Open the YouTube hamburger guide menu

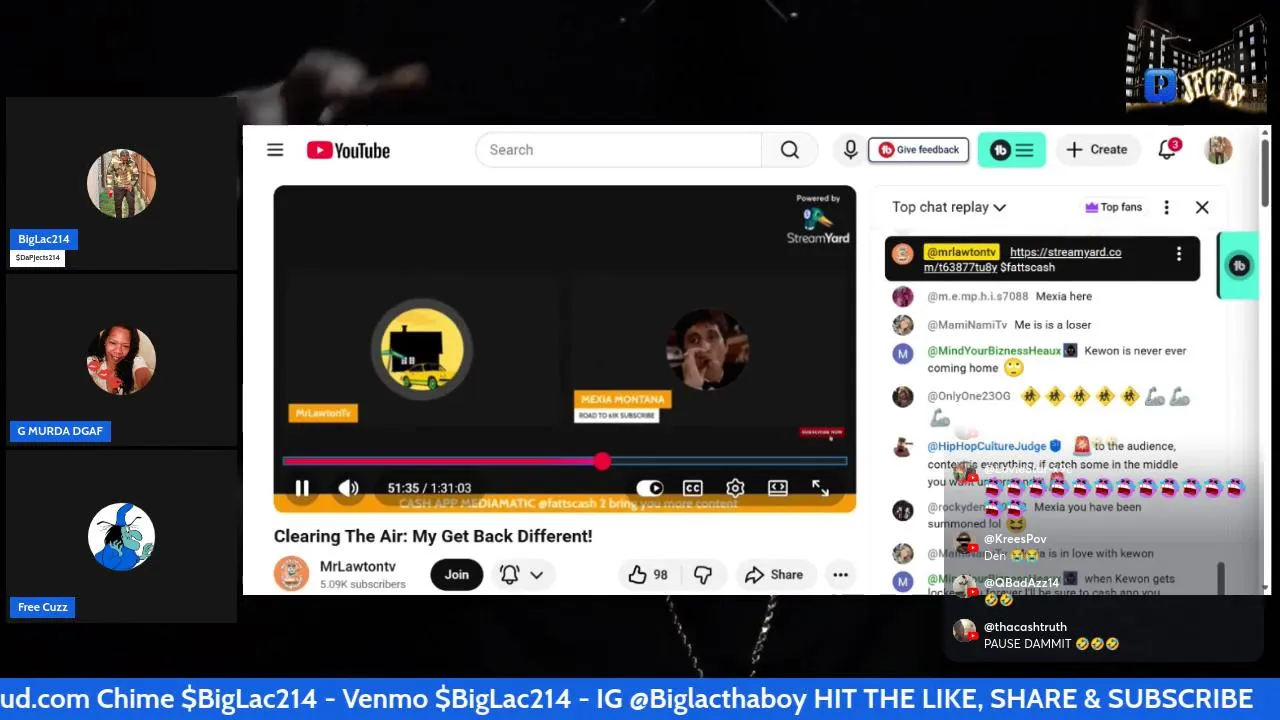tap(275, 150)
